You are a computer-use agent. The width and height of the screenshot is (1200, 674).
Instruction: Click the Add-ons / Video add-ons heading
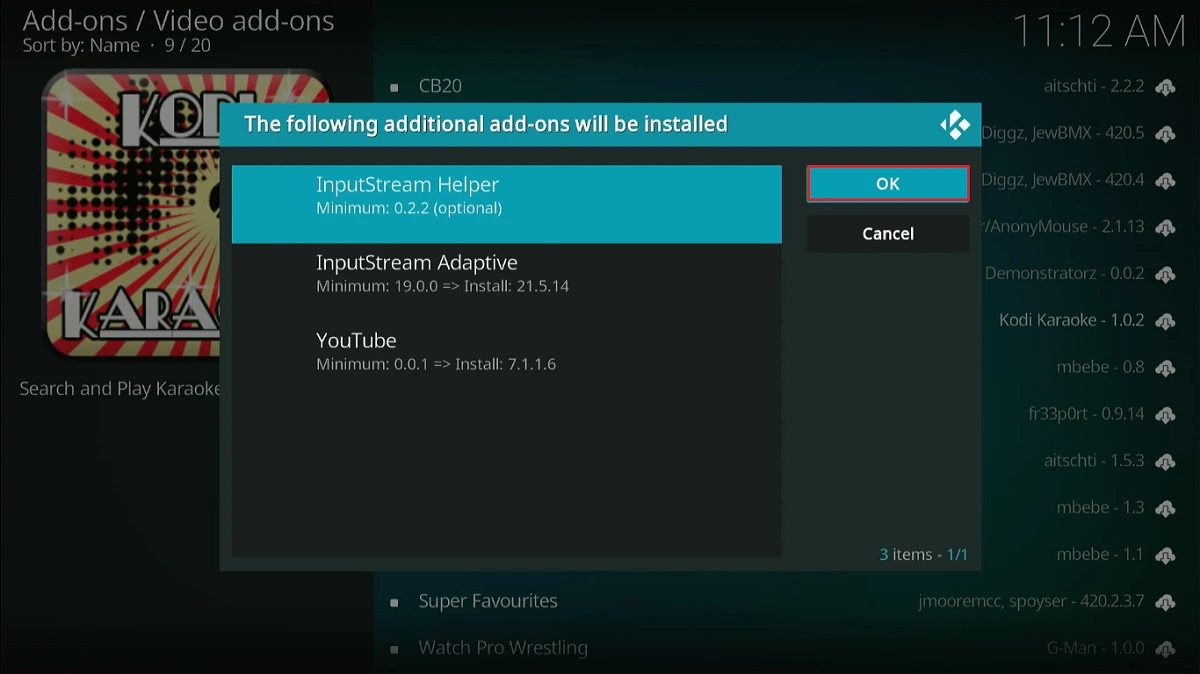tap(179, 20)
